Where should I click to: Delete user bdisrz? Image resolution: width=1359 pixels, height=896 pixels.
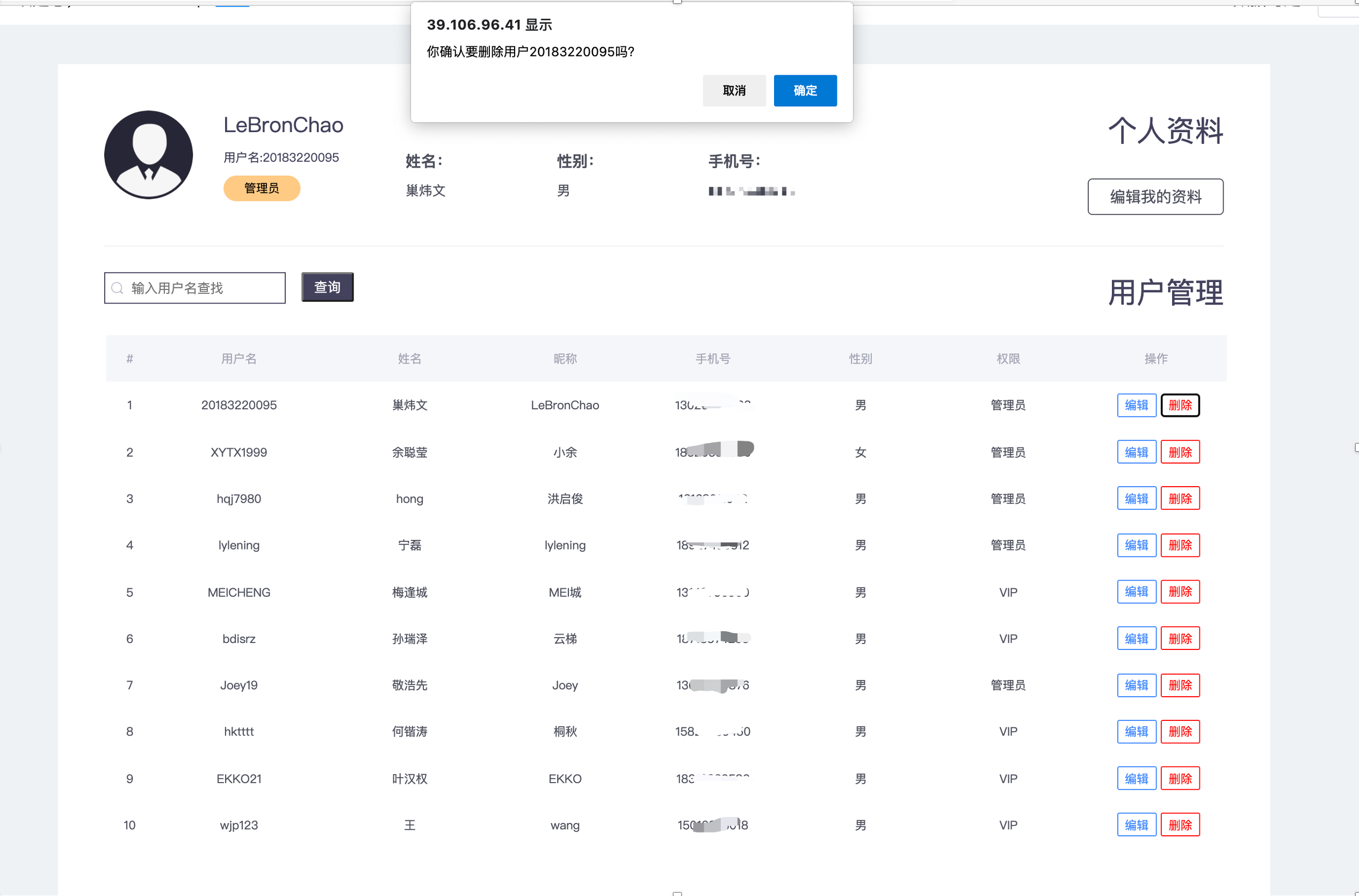tap(1180, 638)
